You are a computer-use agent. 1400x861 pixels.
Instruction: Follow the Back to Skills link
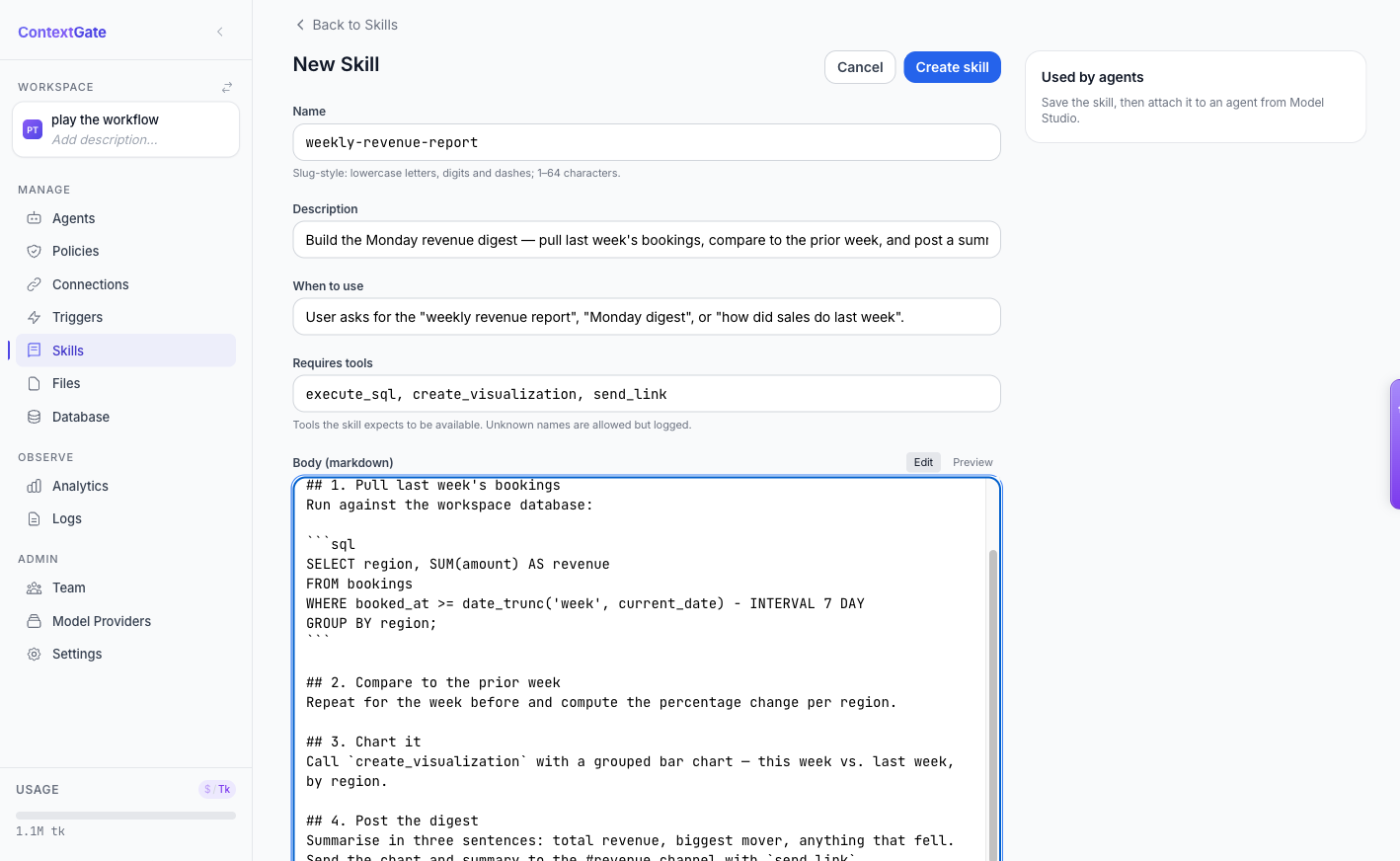pos(347,25)
